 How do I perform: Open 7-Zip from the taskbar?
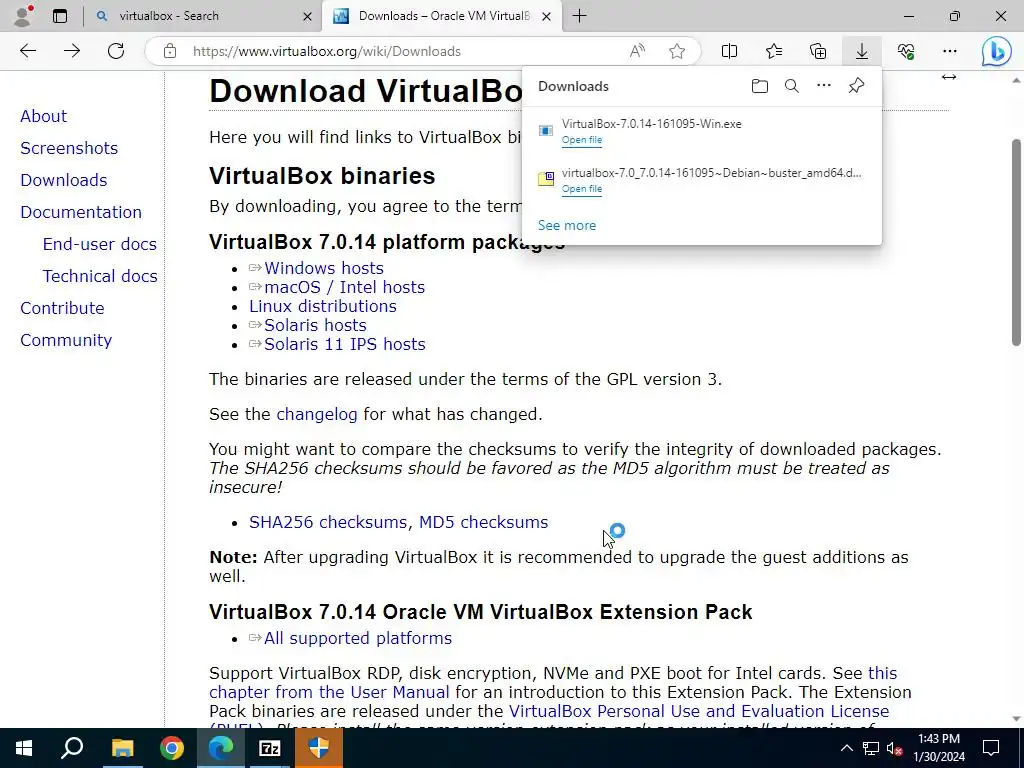(x=270, y=748)
